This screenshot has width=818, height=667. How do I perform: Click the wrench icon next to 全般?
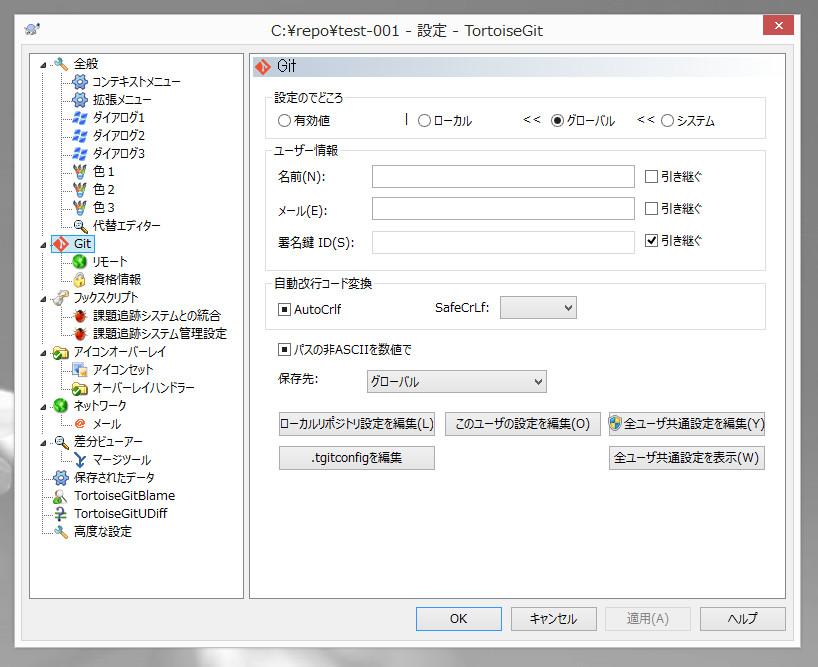click(61, 64)
